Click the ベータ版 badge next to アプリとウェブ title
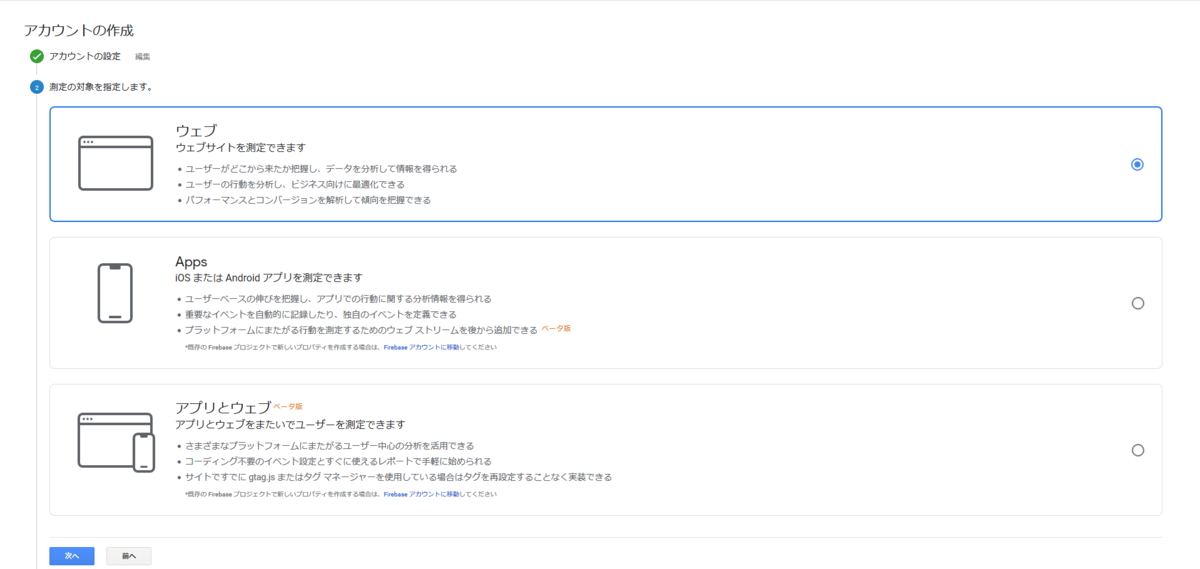The width and height of the screenshot is (1200, 569). pos(288,406)
